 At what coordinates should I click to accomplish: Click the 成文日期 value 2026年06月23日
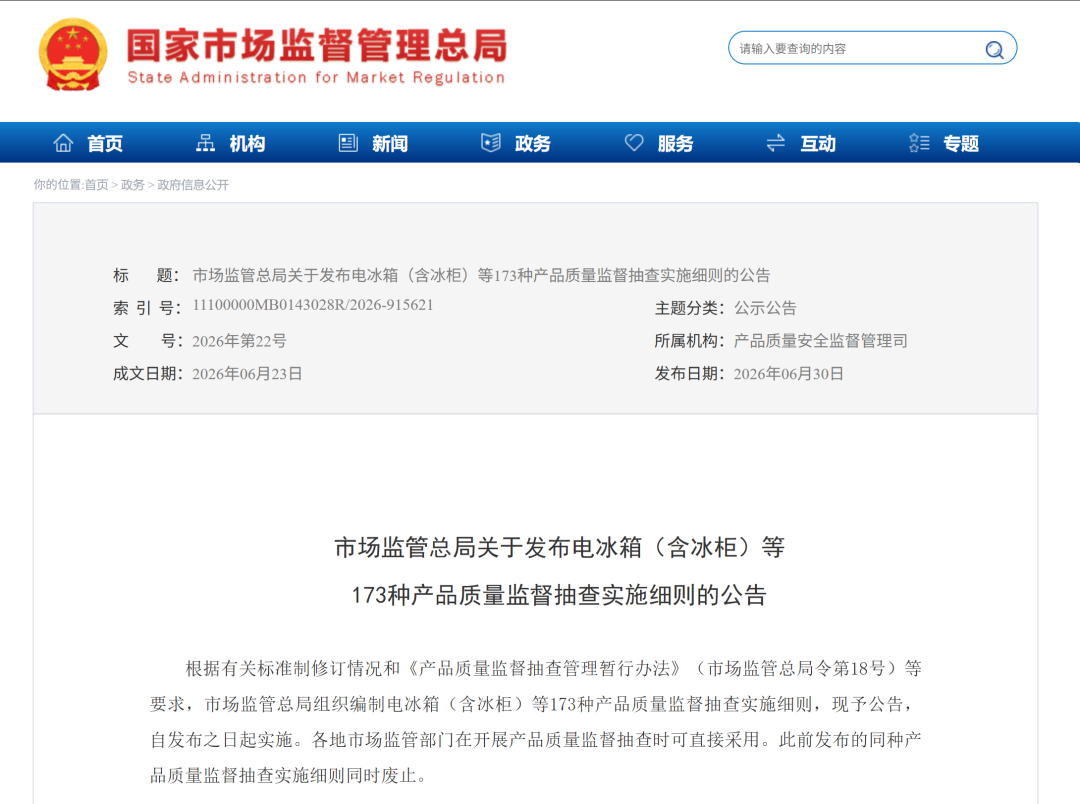[x=247, y=374]
